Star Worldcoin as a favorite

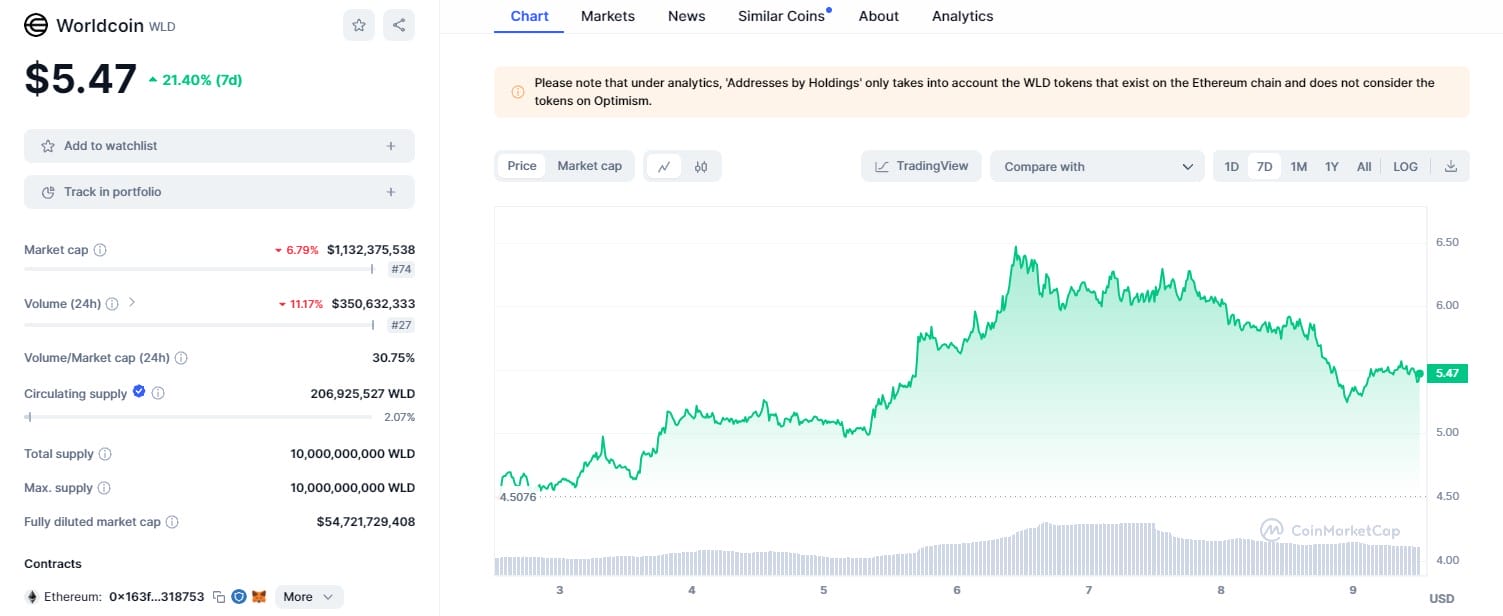(x=358, y=25)
